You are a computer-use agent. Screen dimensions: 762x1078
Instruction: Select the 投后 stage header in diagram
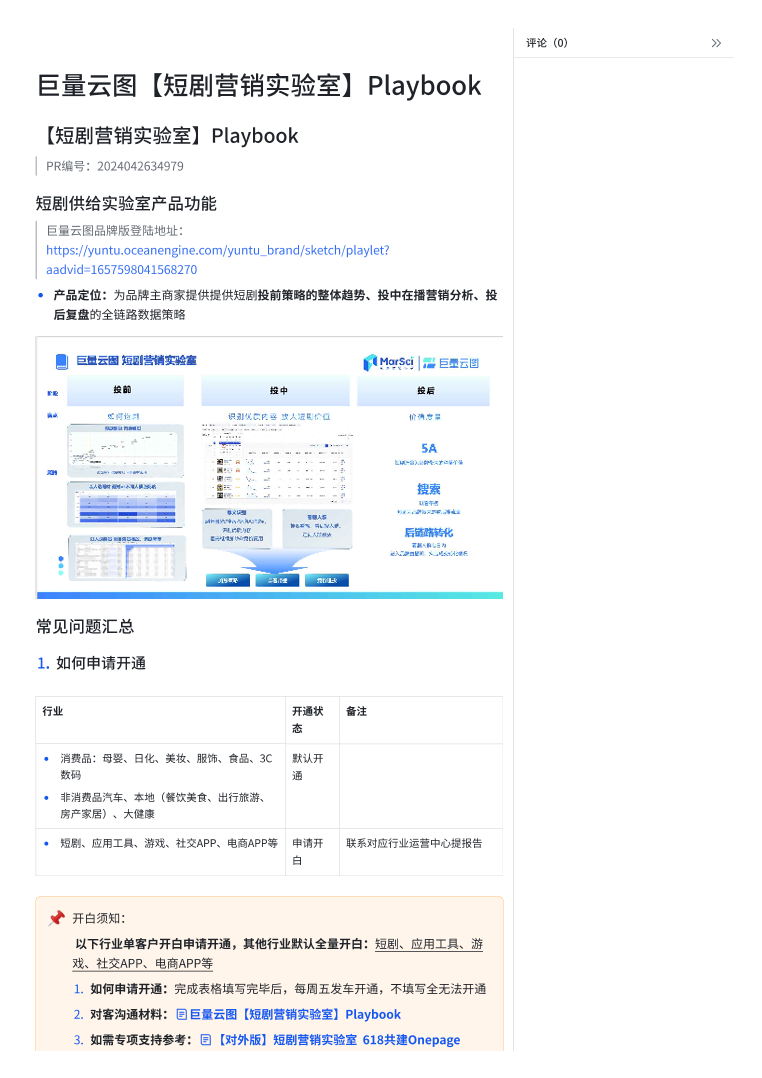click(x=426, y=390)
